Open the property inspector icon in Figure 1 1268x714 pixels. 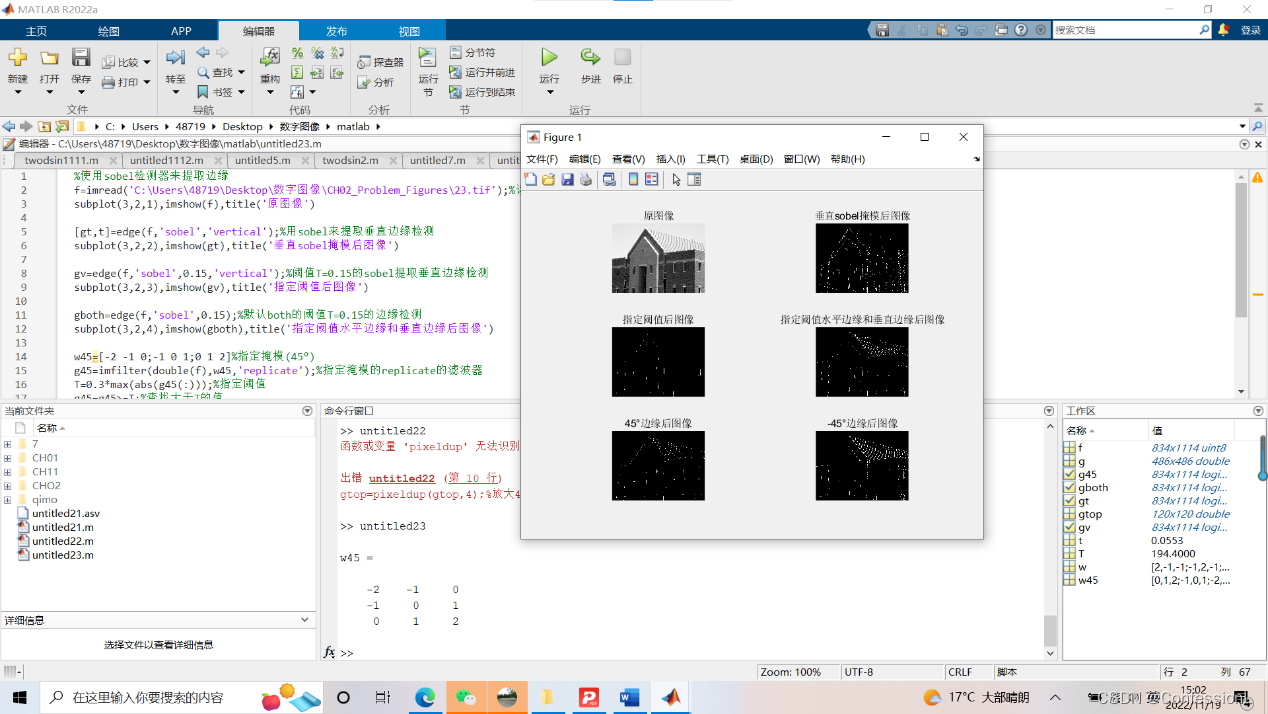694,179
